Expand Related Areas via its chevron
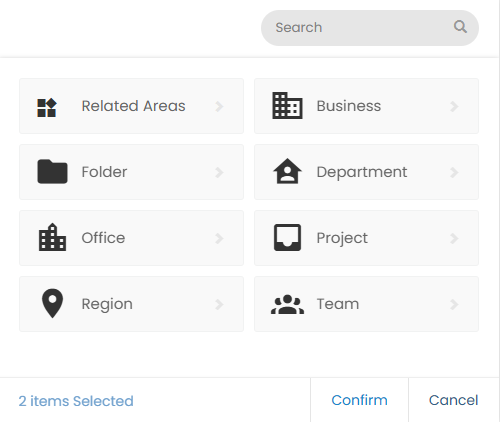Viewport: 500px width, 422px height. 219,106
